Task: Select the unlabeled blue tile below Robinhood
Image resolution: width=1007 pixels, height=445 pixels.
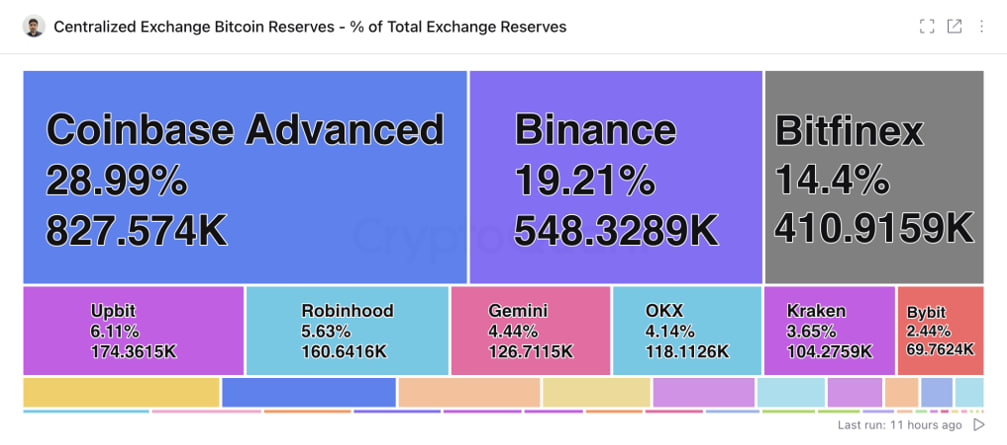Action: [x=308, y=392]
